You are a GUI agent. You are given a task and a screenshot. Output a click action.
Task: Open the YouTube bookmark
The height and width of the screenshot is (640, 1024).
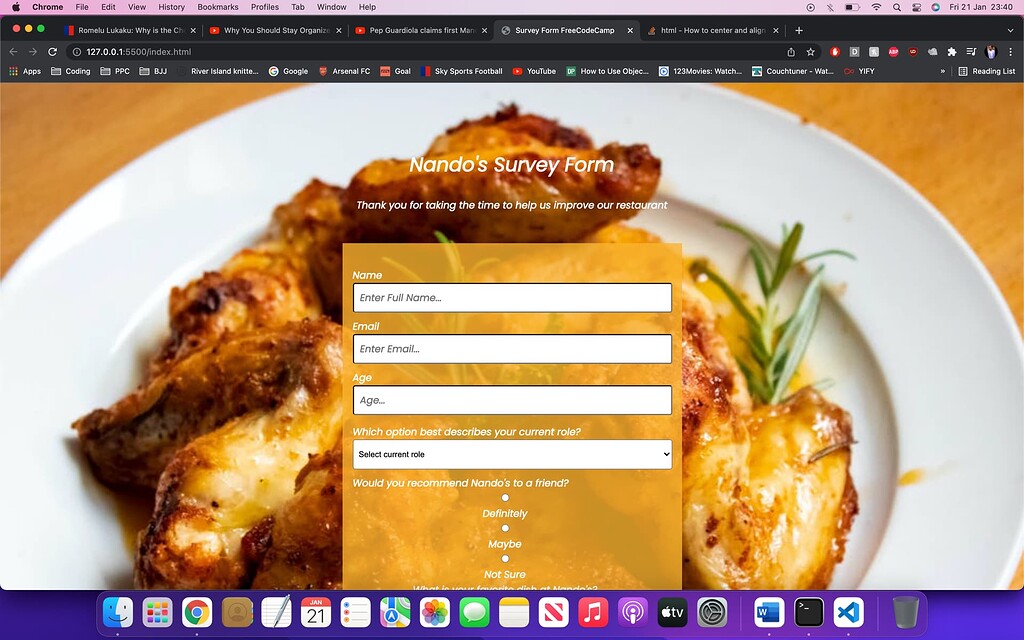(x=534, y=71)
